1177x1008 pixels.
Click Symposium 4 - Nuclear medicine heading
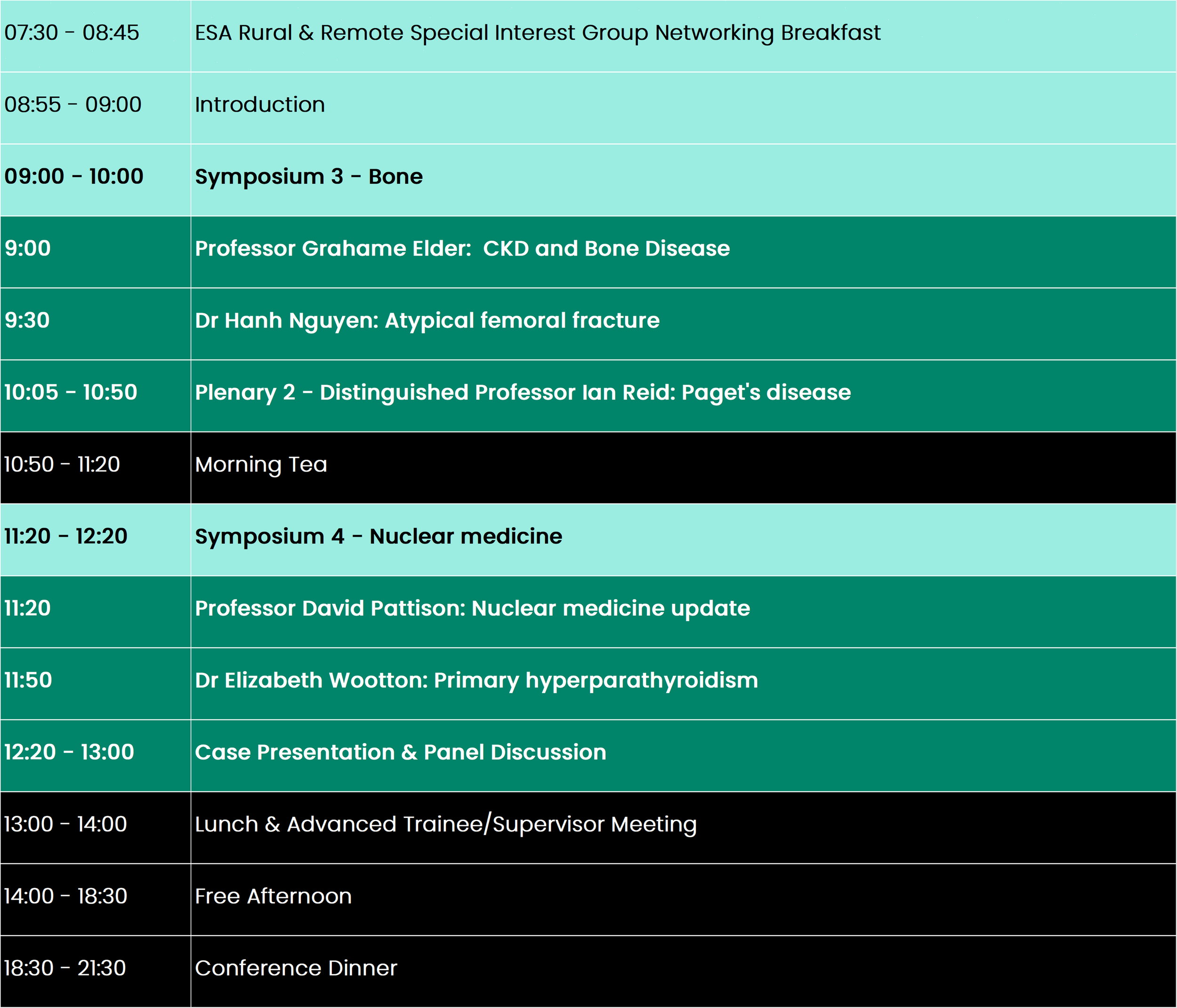379,536
